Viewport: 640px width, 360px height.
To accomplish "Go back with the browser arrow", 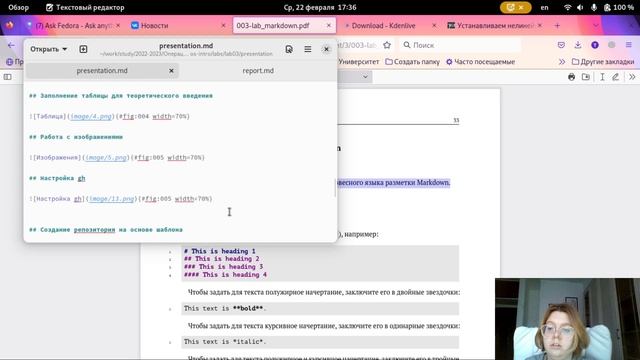I will click(x=11, y=45).
